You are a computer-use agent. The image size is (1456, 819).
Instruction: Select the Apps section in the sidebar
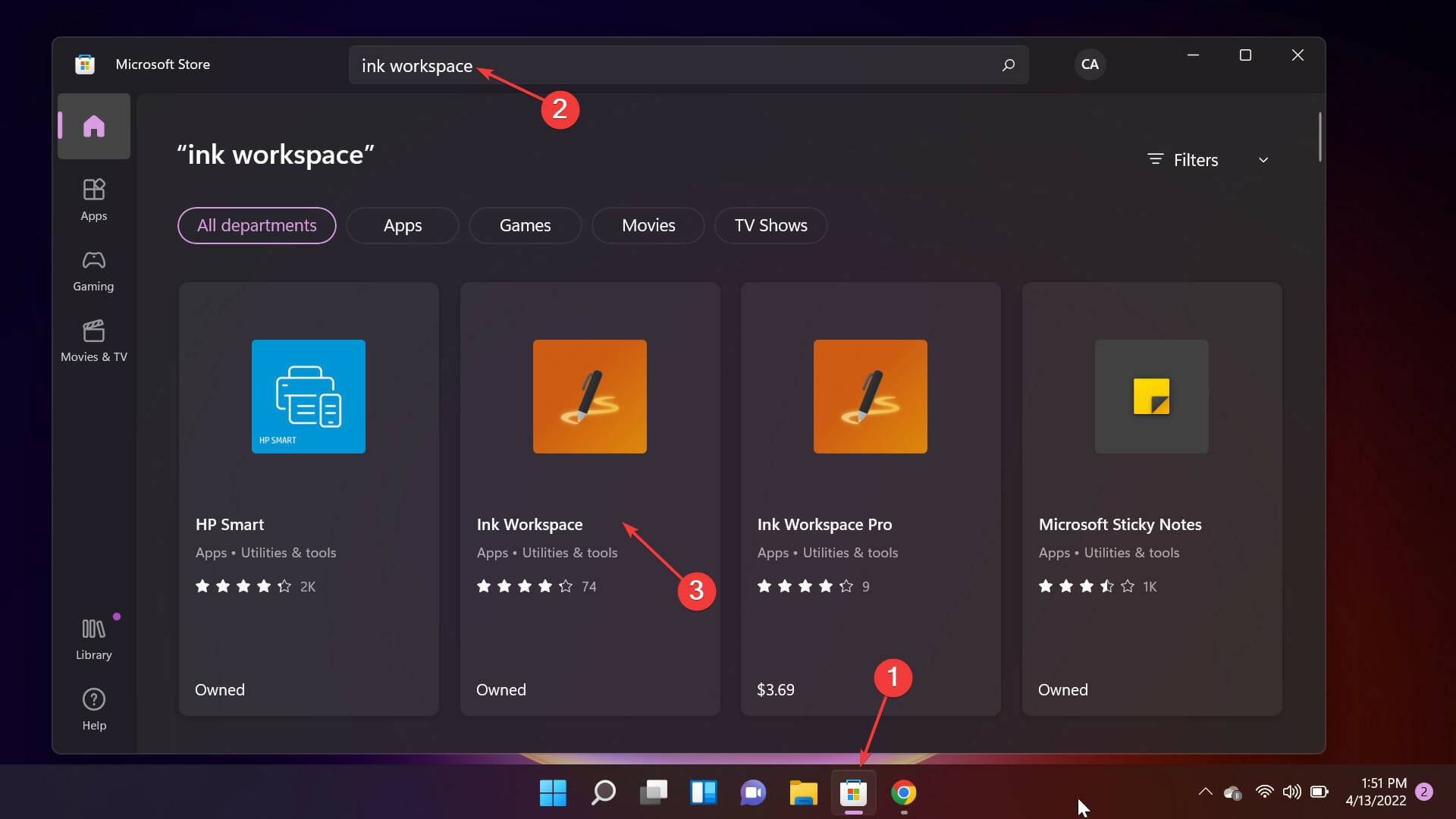93,199
